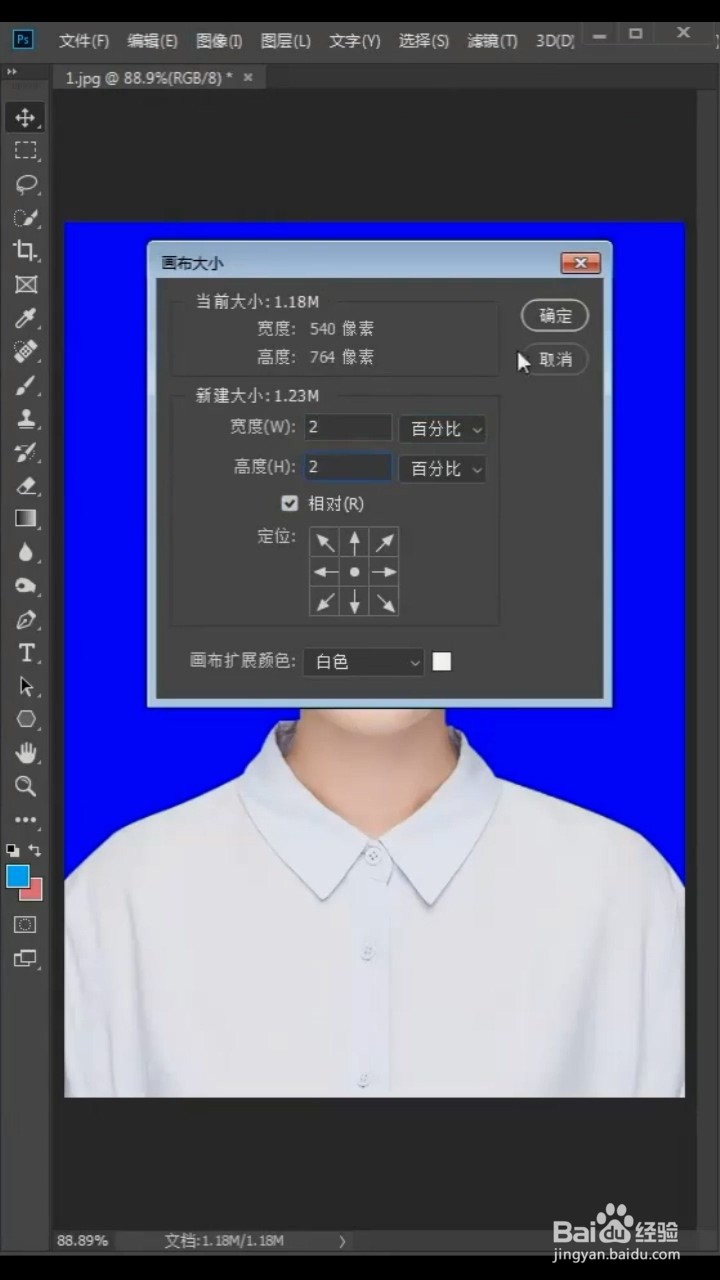Select the Hand tool
This screenshot has width=720, height=1280.
25,754
